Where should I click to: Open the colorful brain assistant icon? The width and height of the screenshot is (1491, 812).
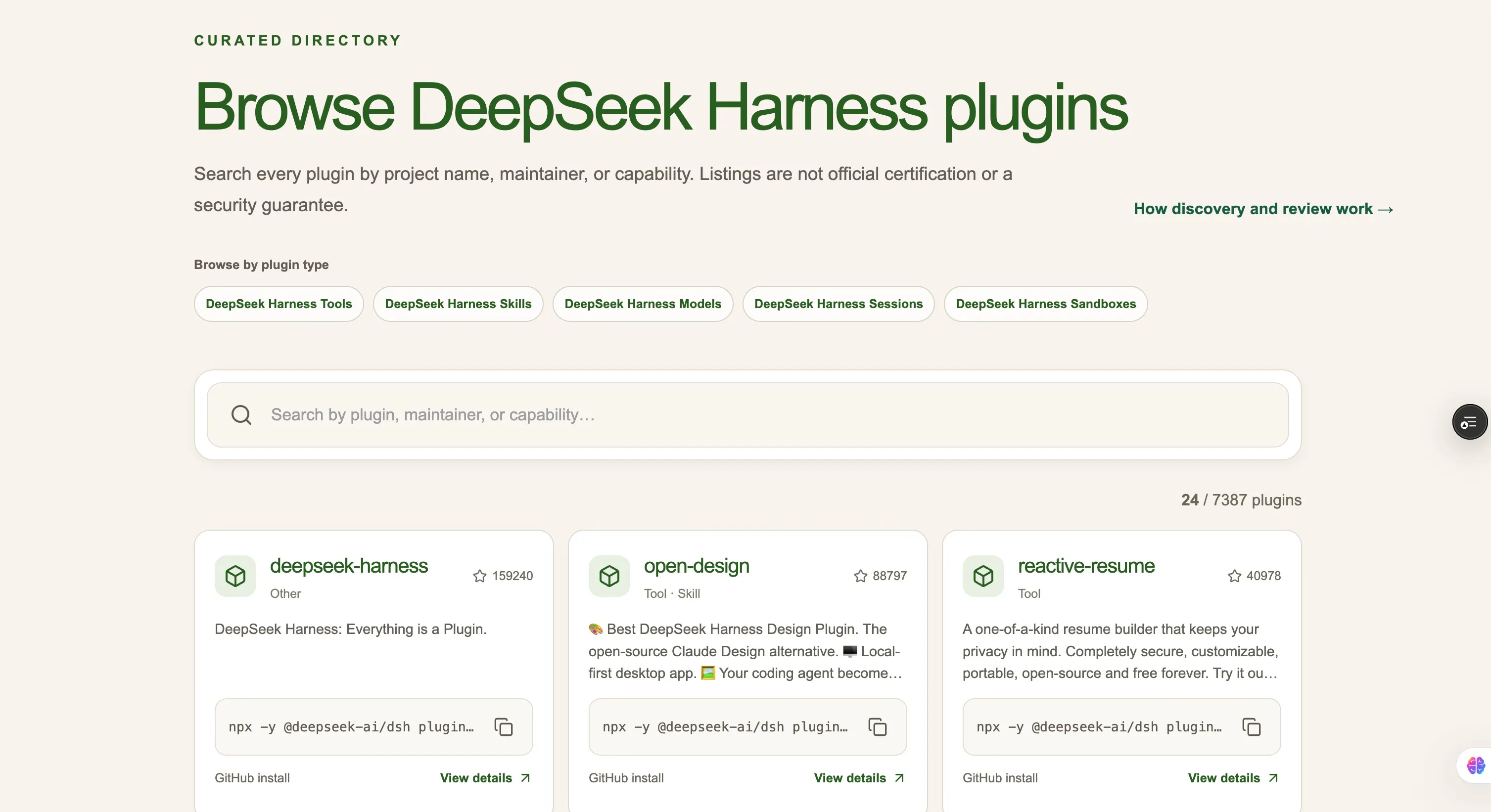tap(1475, 765)
